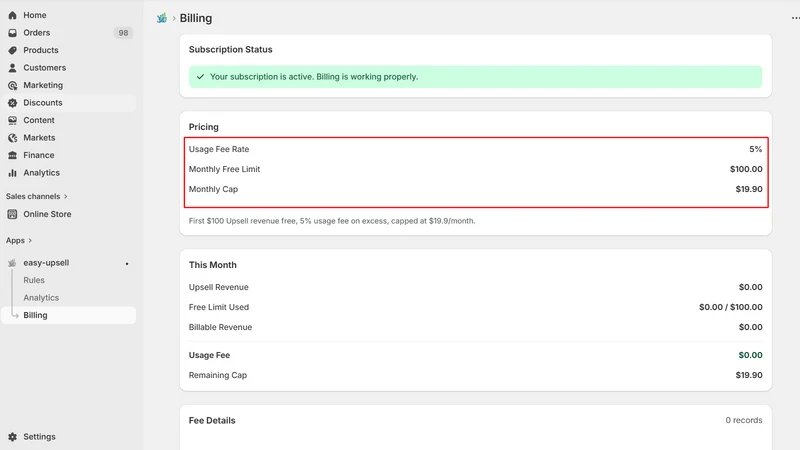Click the Content image icon
Screen dimensions: 800x450
tap(12, 120)
